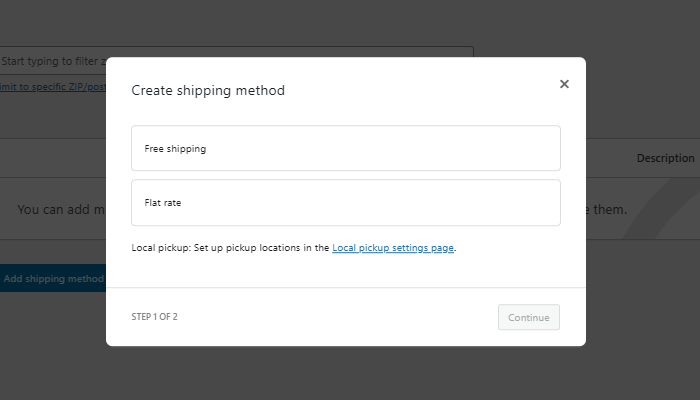
Task: Open the Local pickup settings page link
Action: 393,247
